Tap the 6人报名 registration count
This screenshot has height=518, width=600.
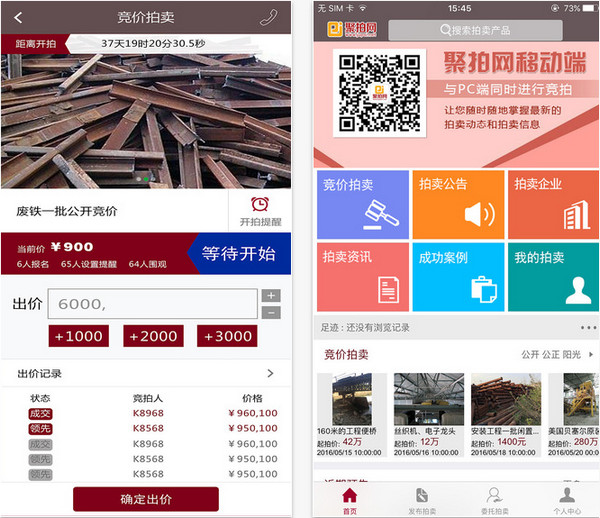(33, 264)
